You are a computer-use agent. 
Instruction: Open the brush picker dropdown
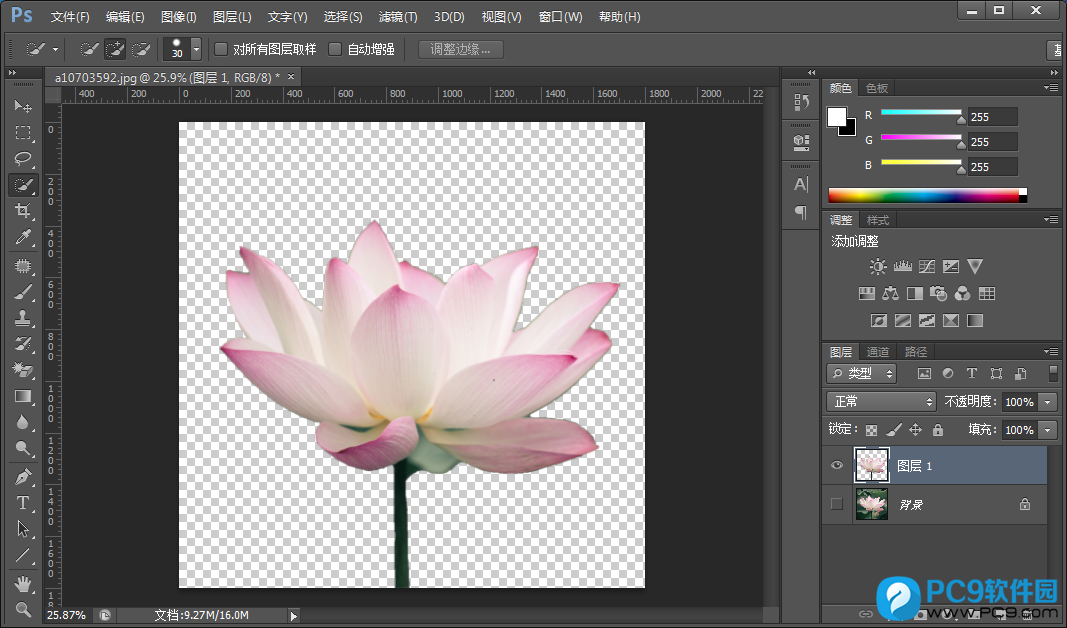(196, 49)
